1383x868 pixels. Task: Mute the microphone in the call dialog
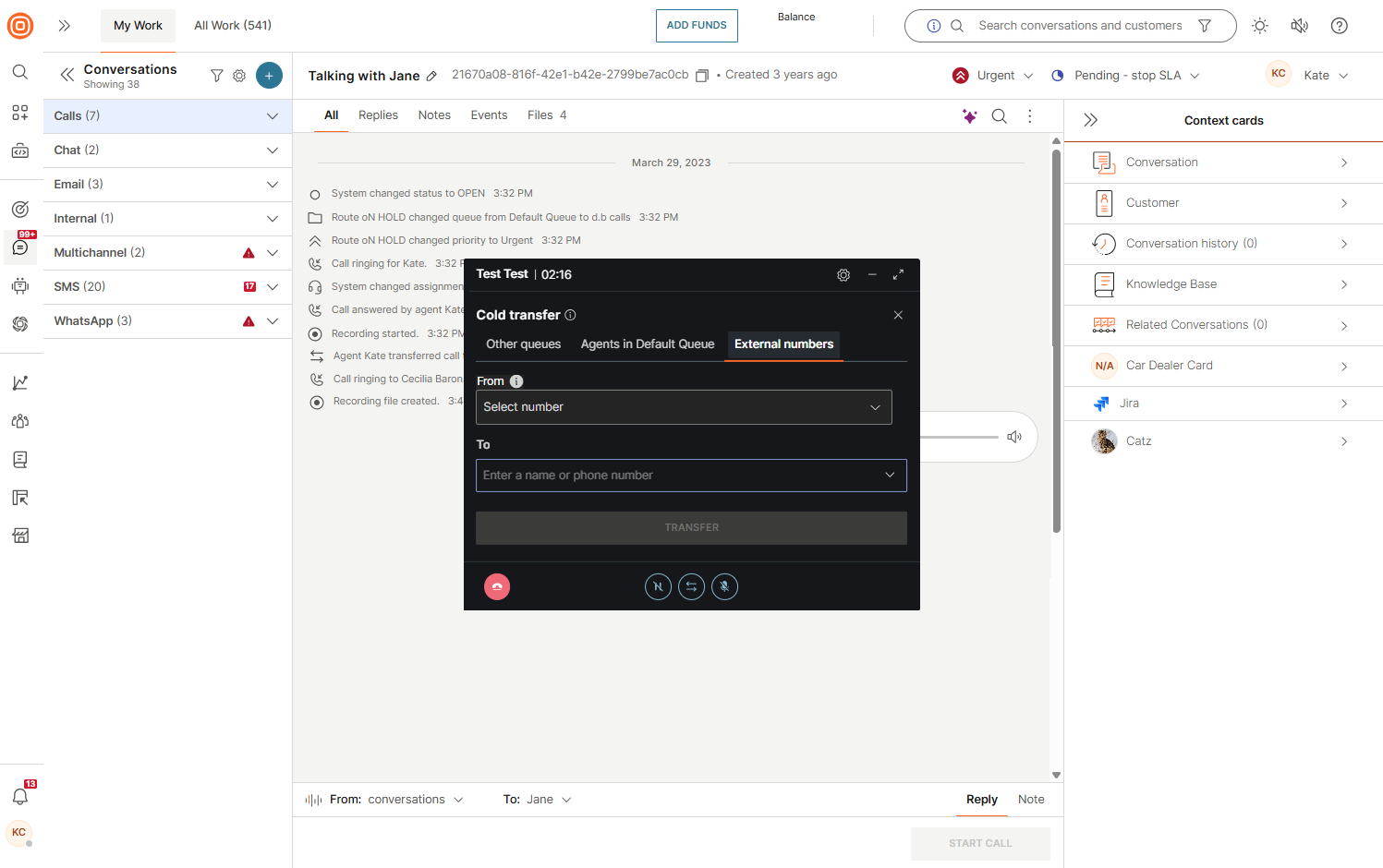(x=725, y=586)
